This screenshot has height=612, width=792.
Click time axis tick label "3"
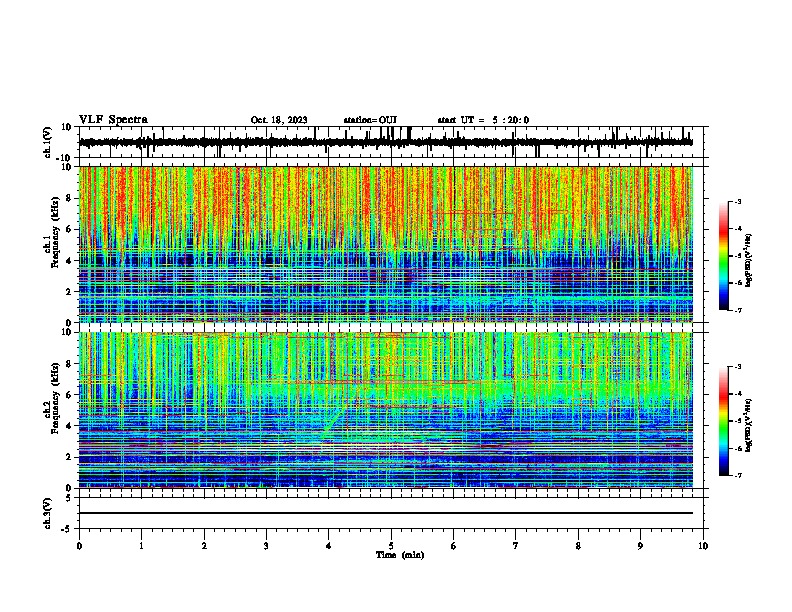pos(266,546)
